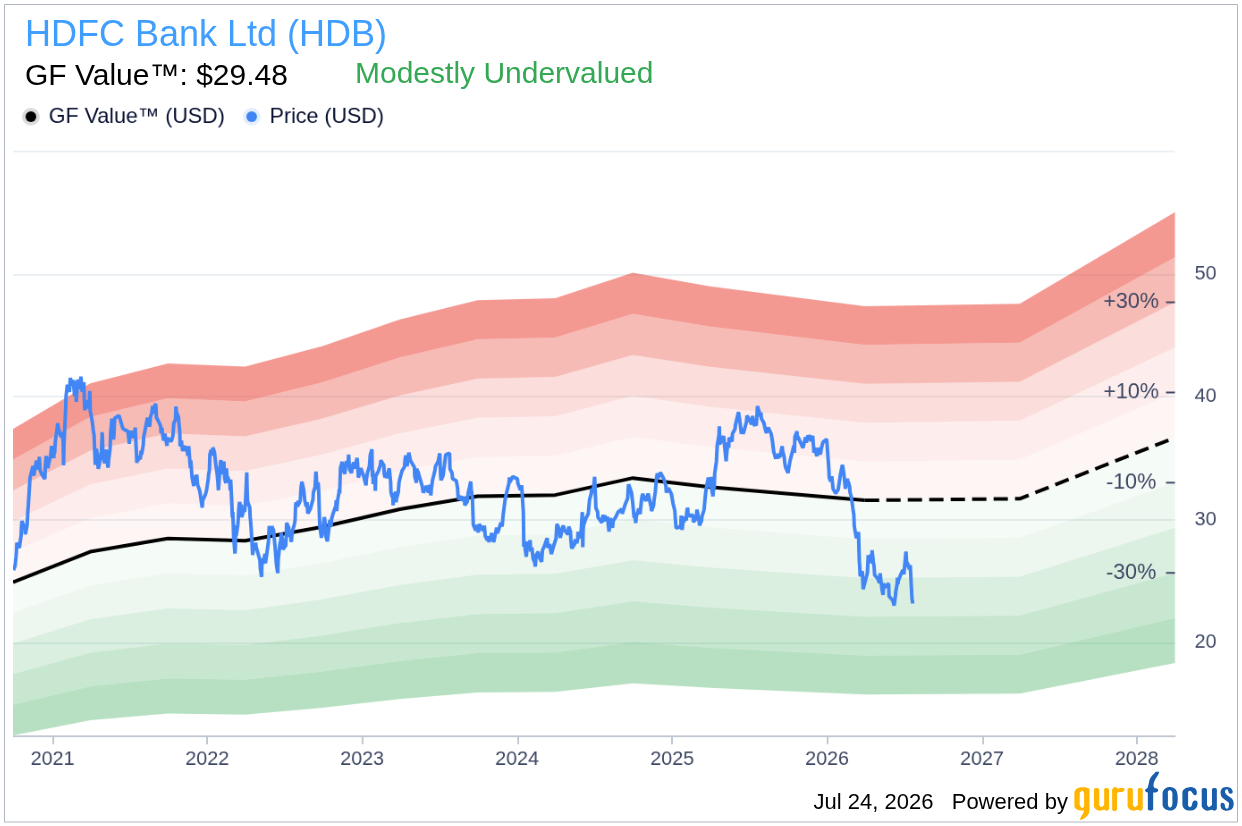This screenshot has height=826, width=1242.
Task: Click the 2028 x-axis label
Action: point(1137,759)
